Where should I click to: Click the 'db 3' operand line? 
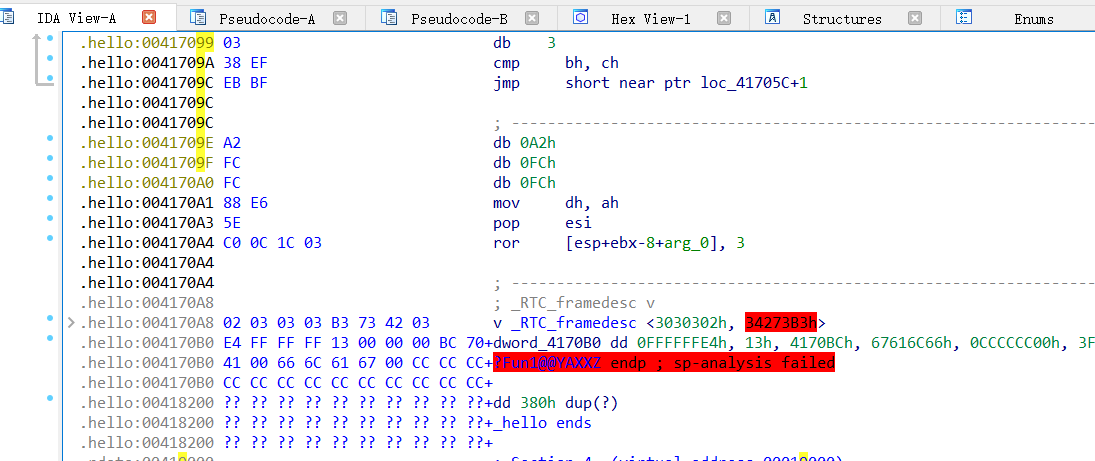click(x=524, y=43)
